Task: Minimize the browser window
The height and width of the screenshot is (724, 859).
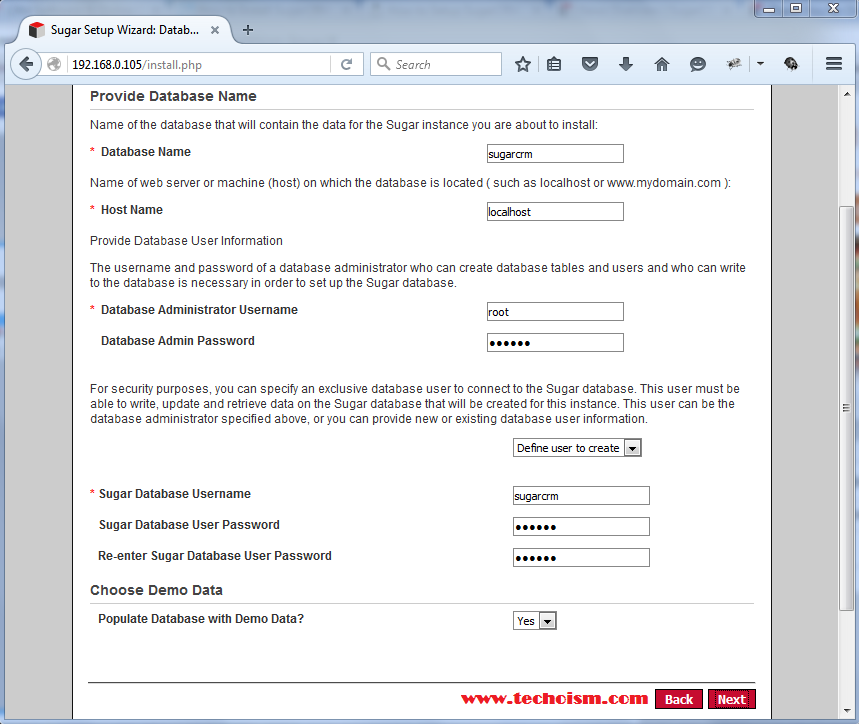Action: (769, 9)
